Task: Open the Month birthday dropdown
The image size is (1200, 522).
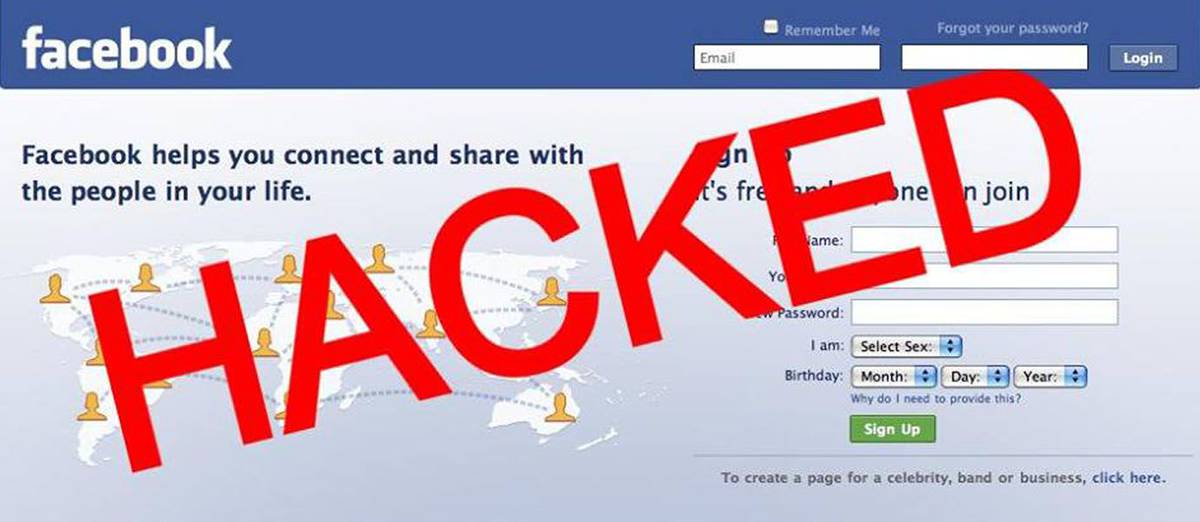Action: pos(894,377)
